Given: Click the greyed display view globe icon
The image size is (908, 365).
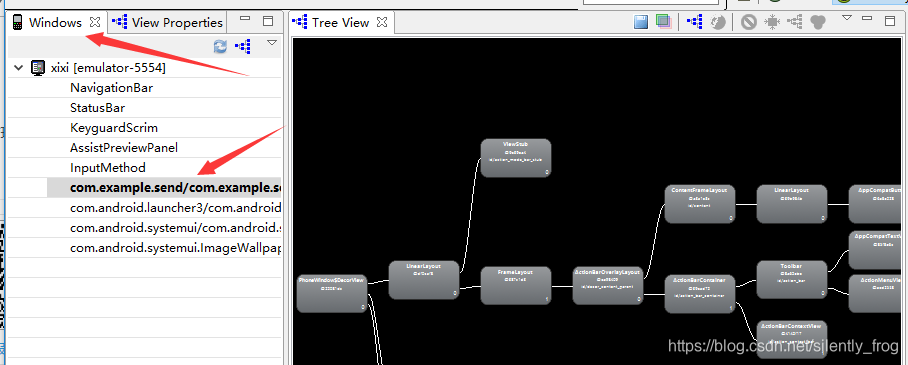Looking at the screenshot, I should pos(718,22).
